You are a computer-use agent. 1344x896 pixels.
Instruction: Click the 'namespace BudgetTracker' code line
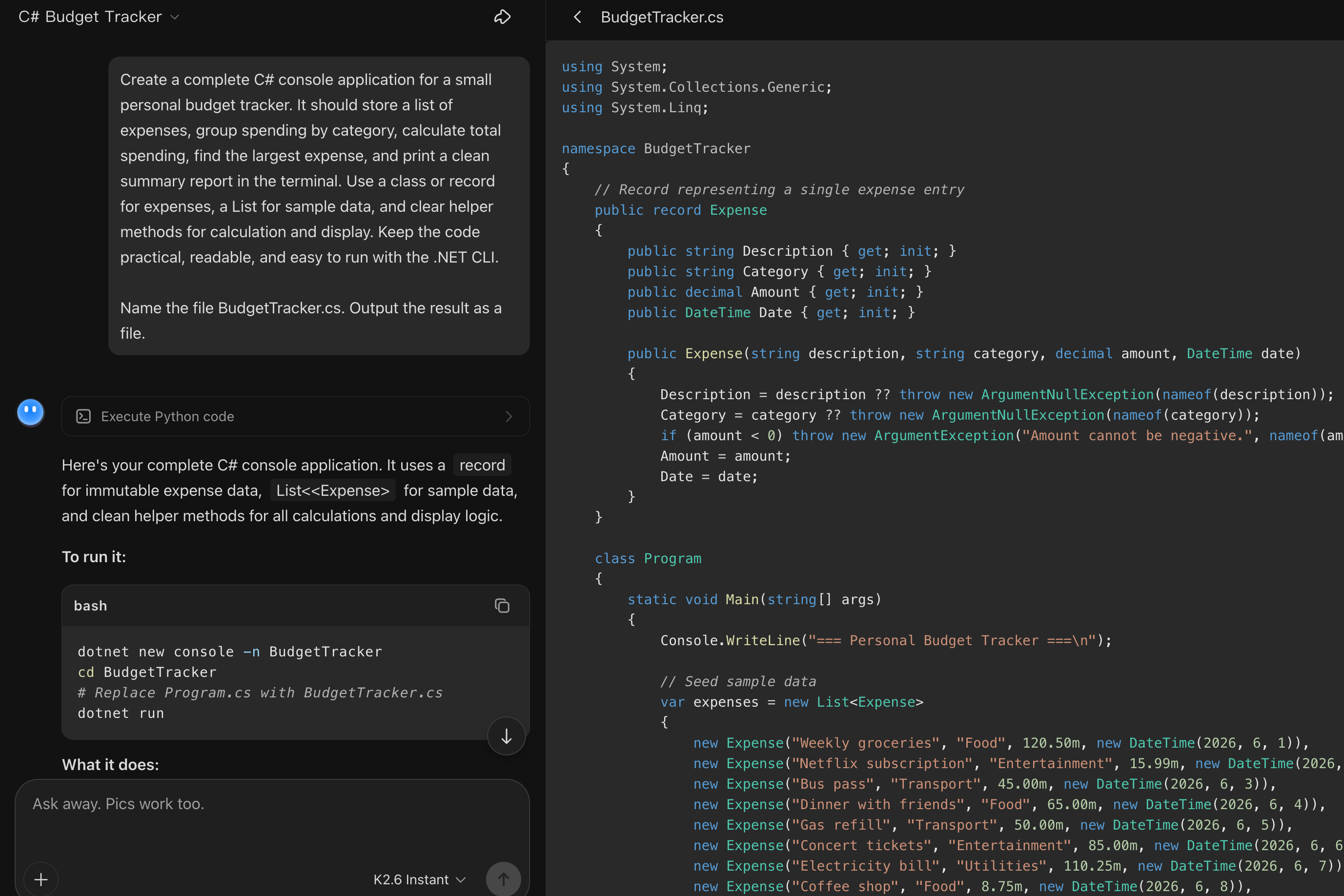tap(656, 148)
